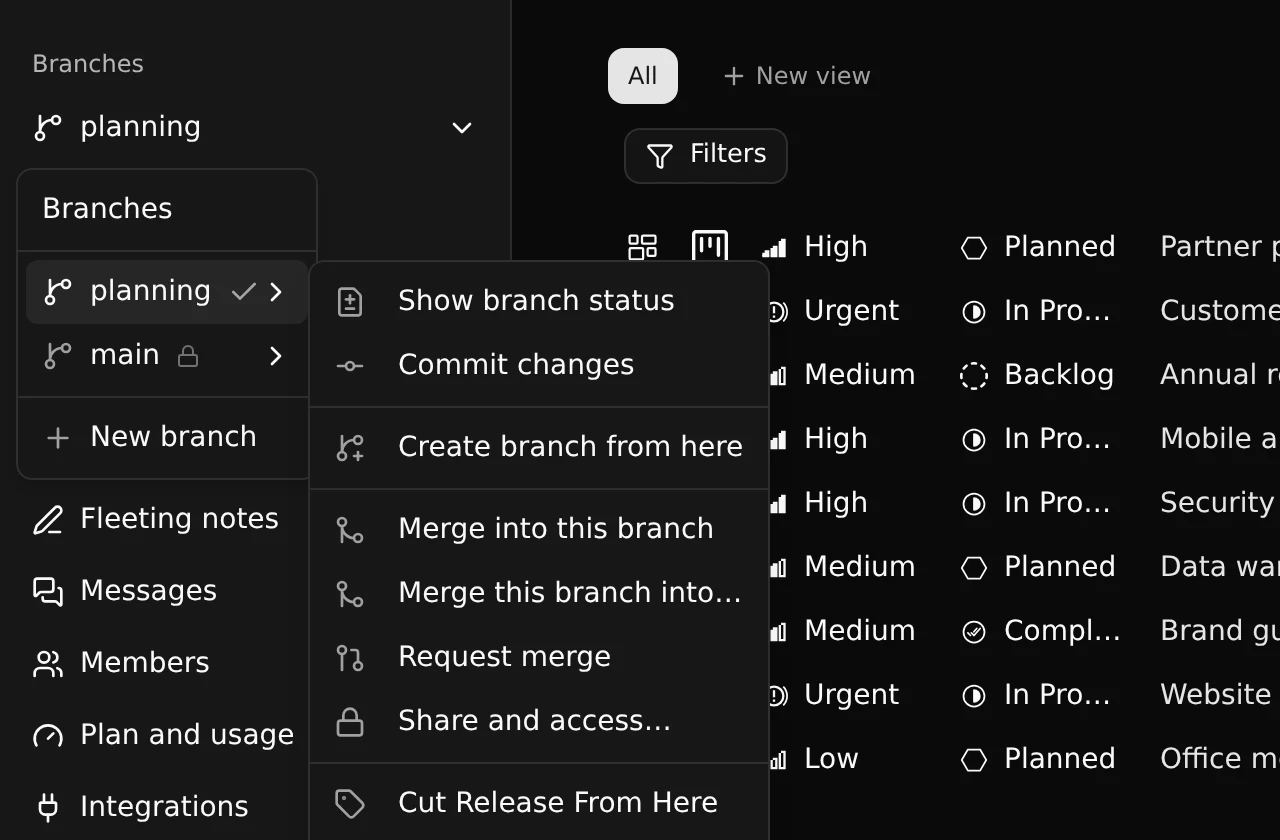Click the Integrations plug icon

point(48,807)
